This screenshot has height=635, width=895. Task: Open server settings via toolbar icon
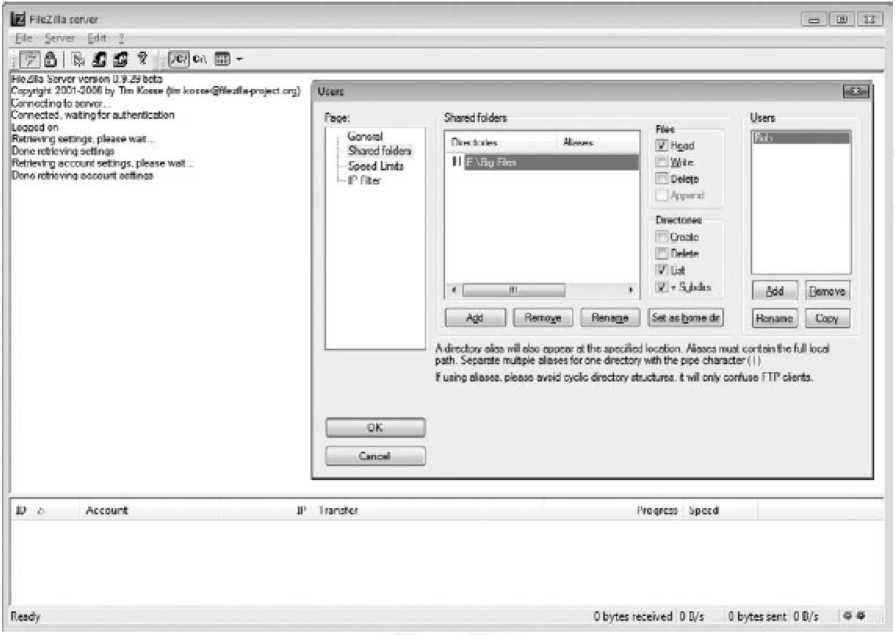click(78, 59)
